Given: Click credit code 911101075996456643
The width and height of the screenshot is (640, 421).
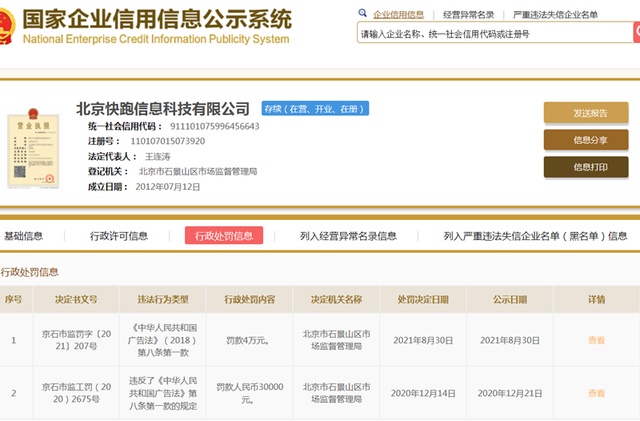Looking at the screenshot, I should (x=215, y=126).
